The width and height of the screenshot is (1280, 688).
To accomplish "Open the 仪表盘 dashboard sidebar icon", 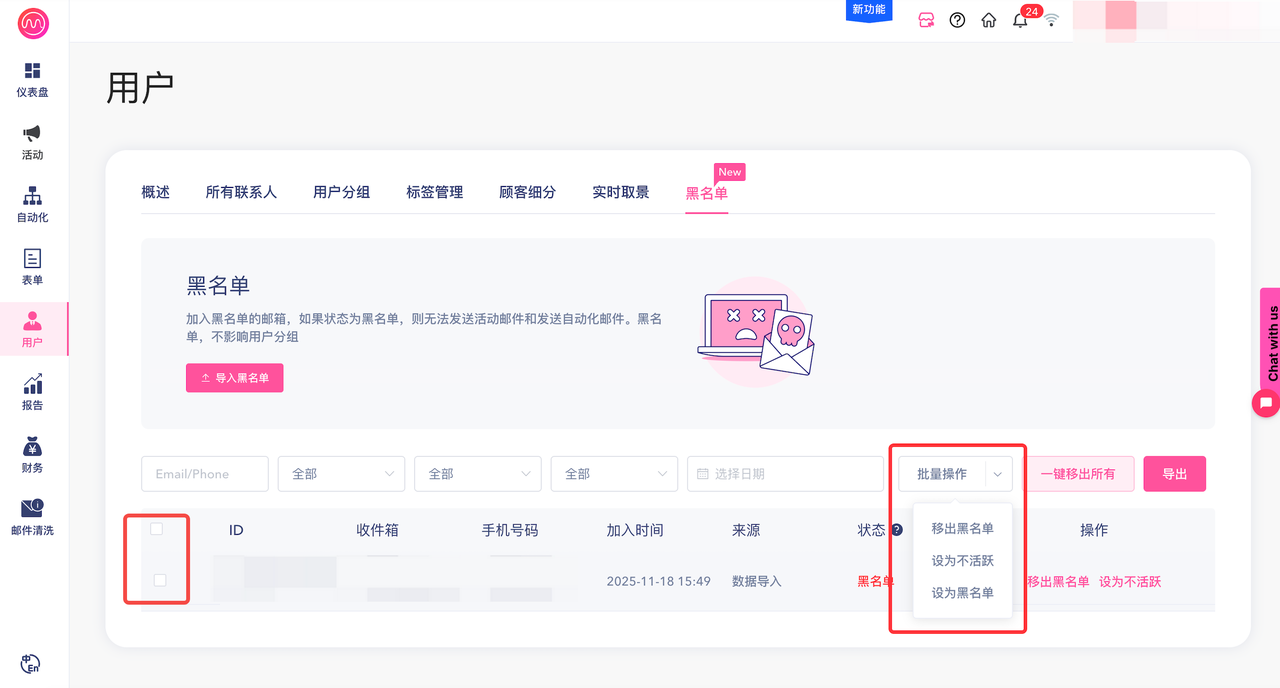I will tap(33, 71).
